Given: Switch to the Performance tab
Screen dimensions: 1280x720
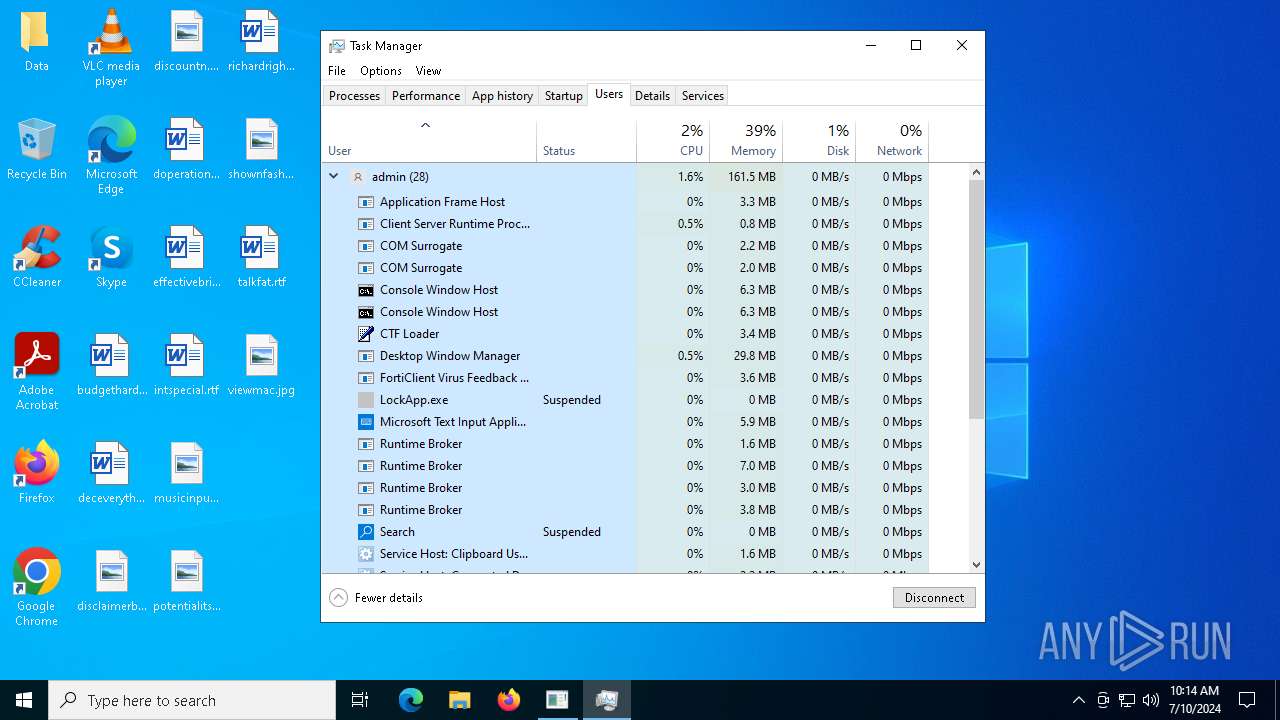Looking at the screenshot, I should tap(426, 96).
